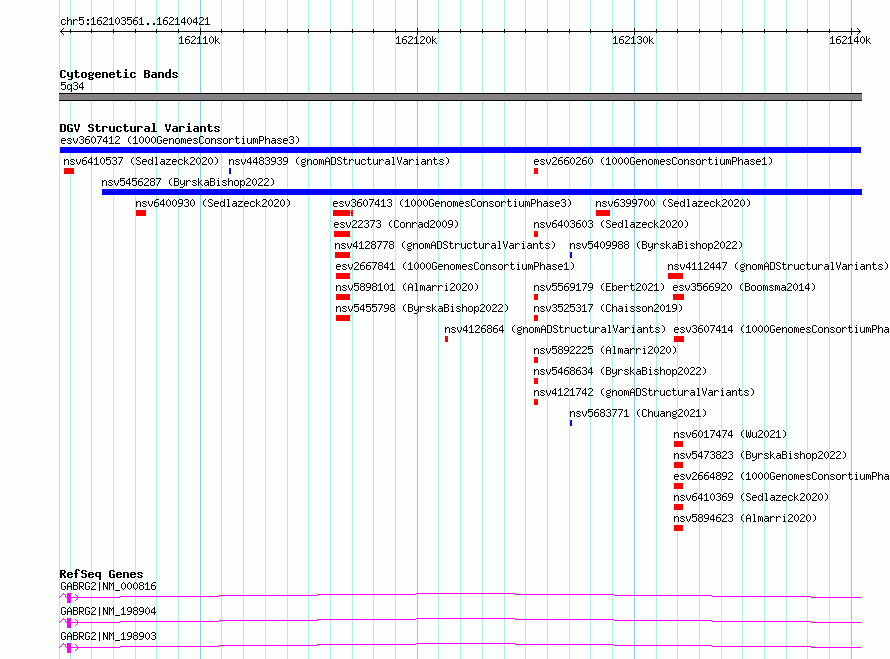Open the esv2667841 variant label
Screen dimensions: 890x659
pyautogui.click(x=455, y=266)
